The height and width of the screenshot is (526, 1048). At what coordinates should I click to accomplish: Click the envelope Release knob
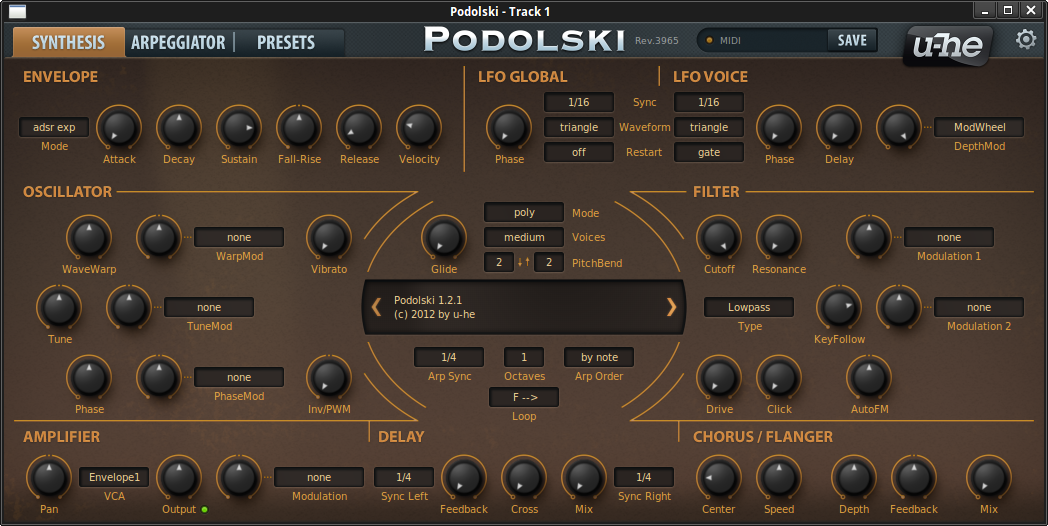pyautogui.click(x=360, y=127)
